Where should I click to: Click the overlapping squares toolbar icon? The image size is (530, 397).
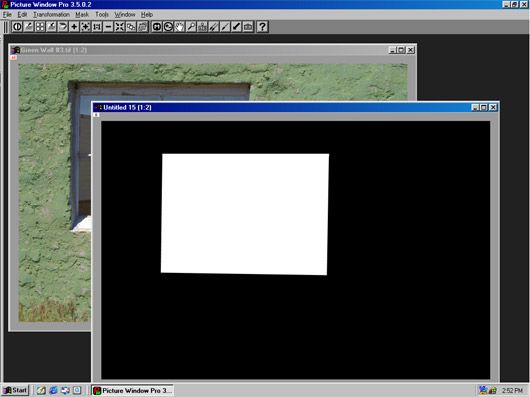(131, 27)
